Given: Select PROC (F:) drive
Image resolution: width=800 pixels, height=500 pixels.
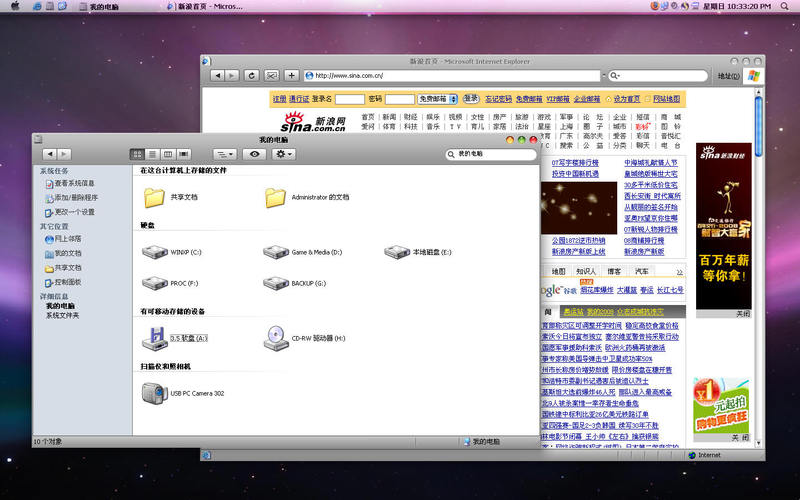Looking at the screenshot, I should pyautogui.click(x=170, y=283).
